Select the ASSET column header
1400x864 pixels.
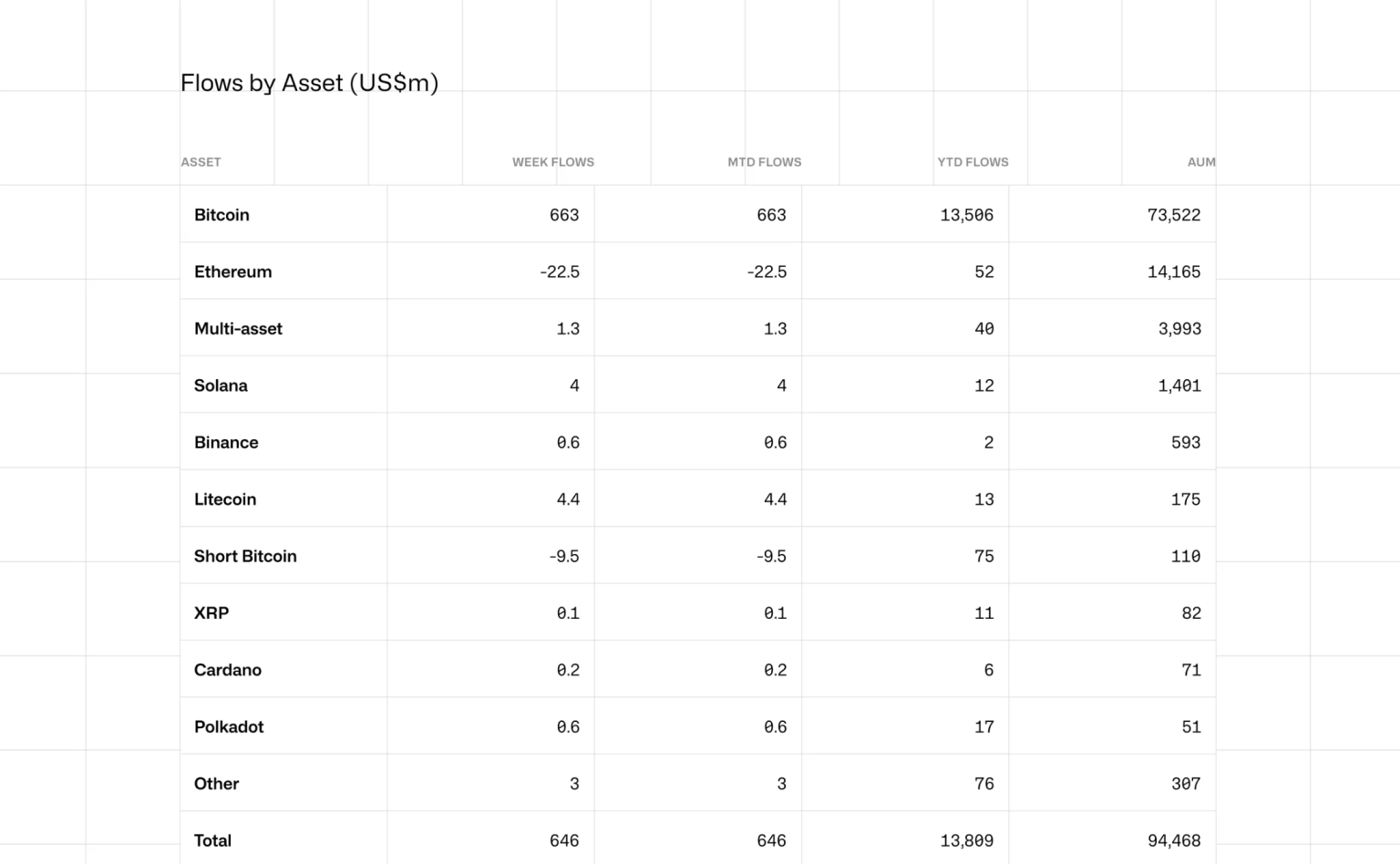pyautogui.click(x=201, y=162)
